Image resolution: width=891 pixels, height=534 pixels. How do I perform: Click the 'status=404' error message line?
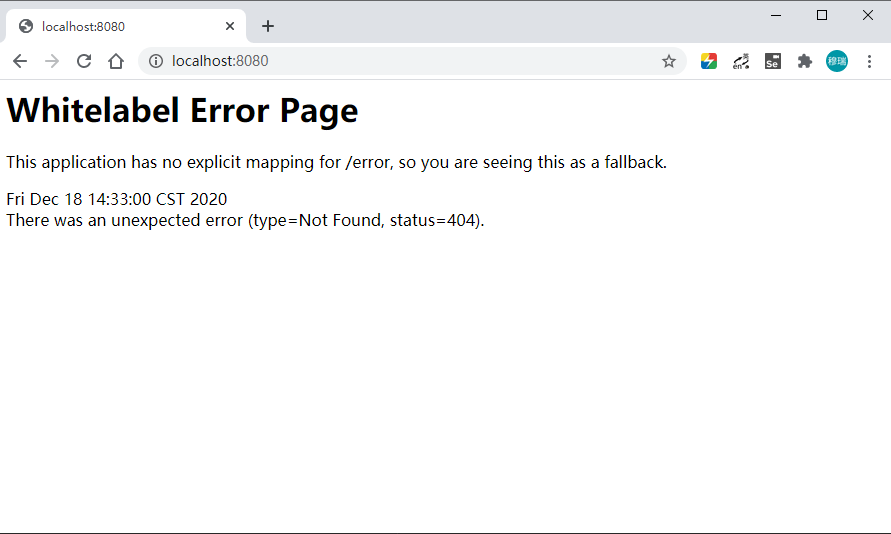tap(245, 220)
